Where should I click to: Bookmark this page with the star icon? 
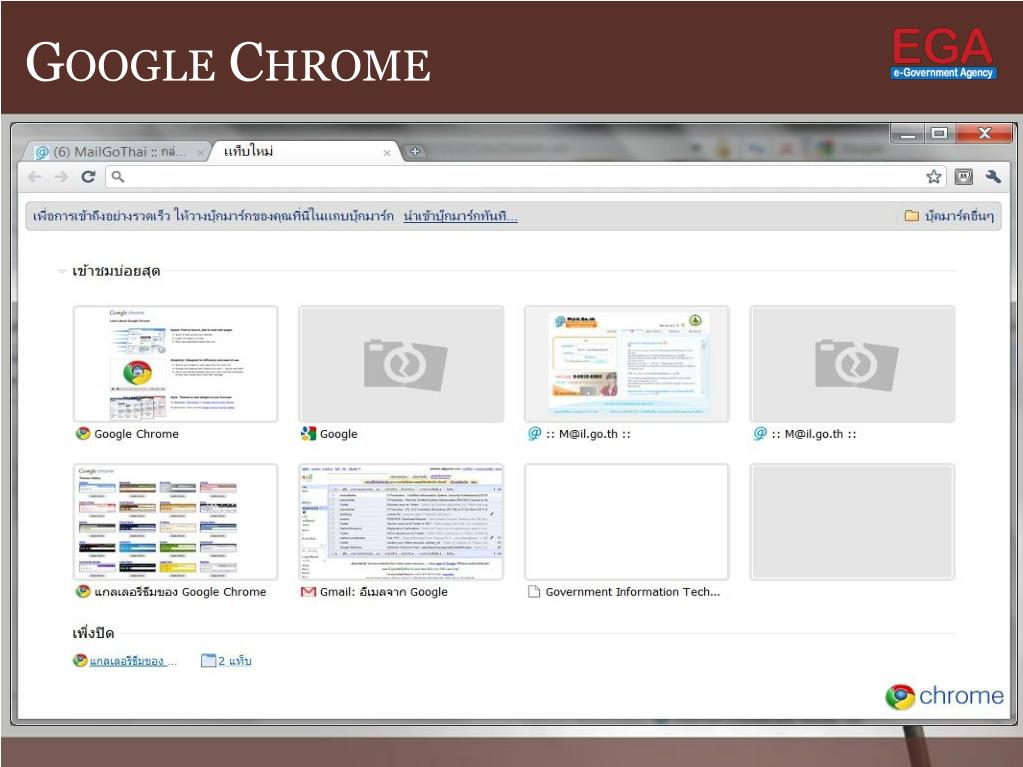point(934,177)
